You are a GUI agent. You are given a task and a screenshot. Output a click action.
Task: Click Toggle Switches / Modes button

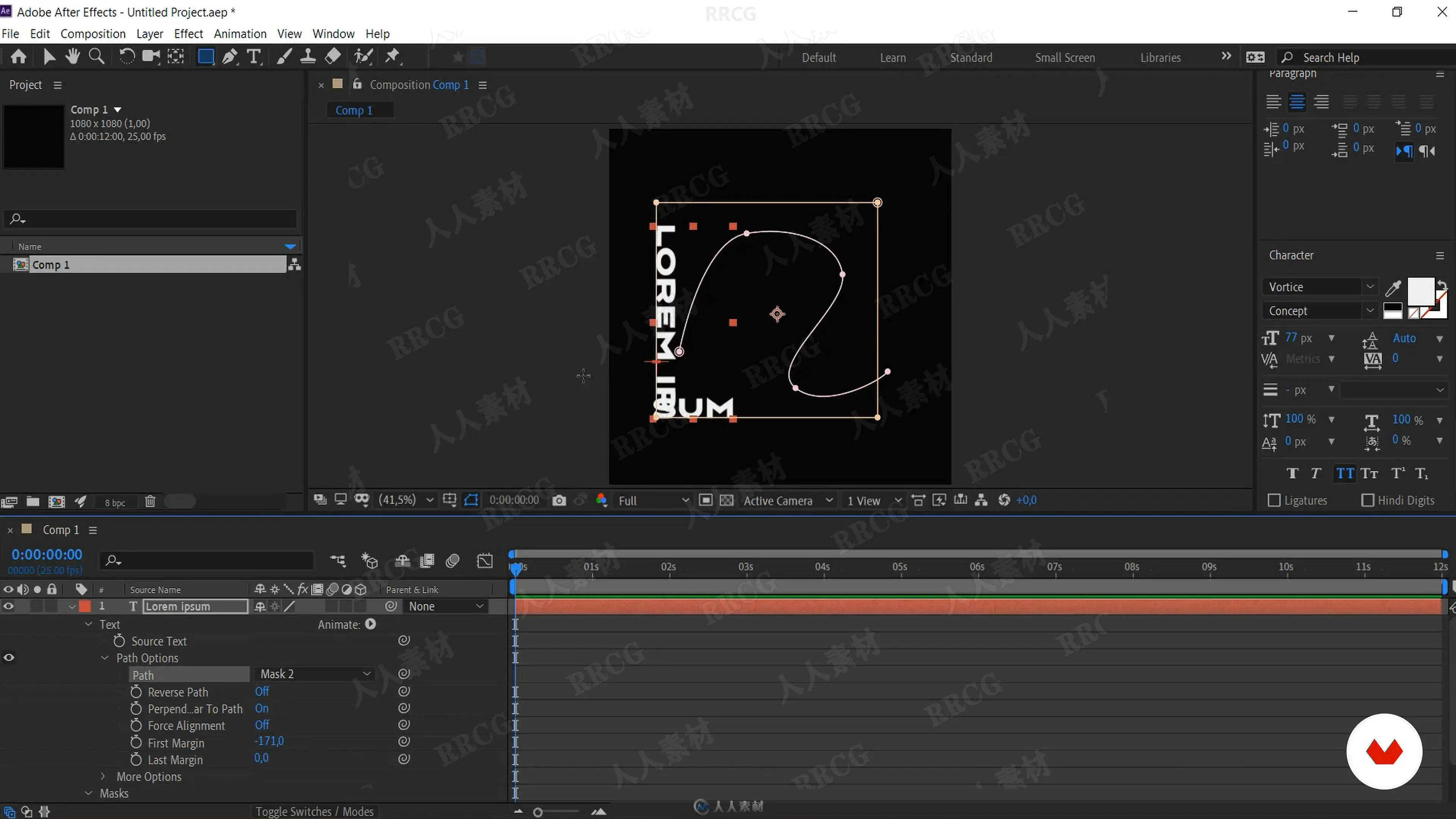pyautogui.click(x=314, y=812)
